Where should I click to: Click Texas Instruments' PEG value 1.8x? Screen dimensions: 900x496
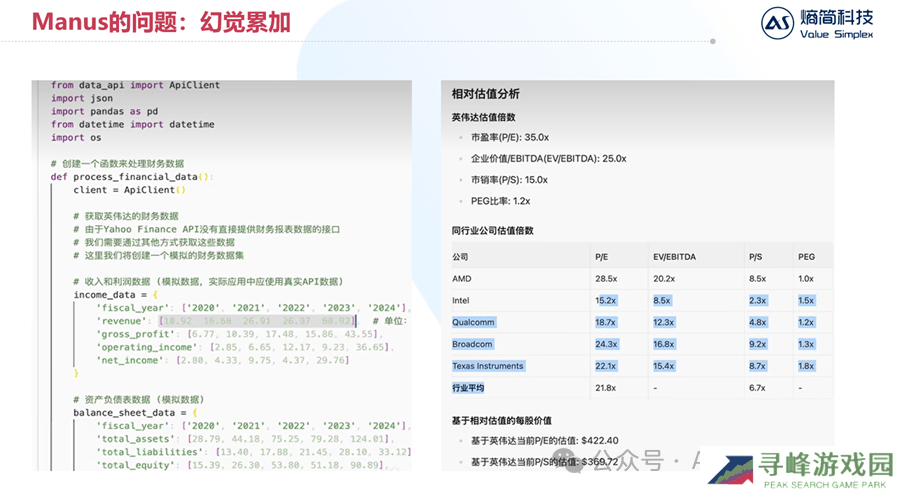(806, 366)
